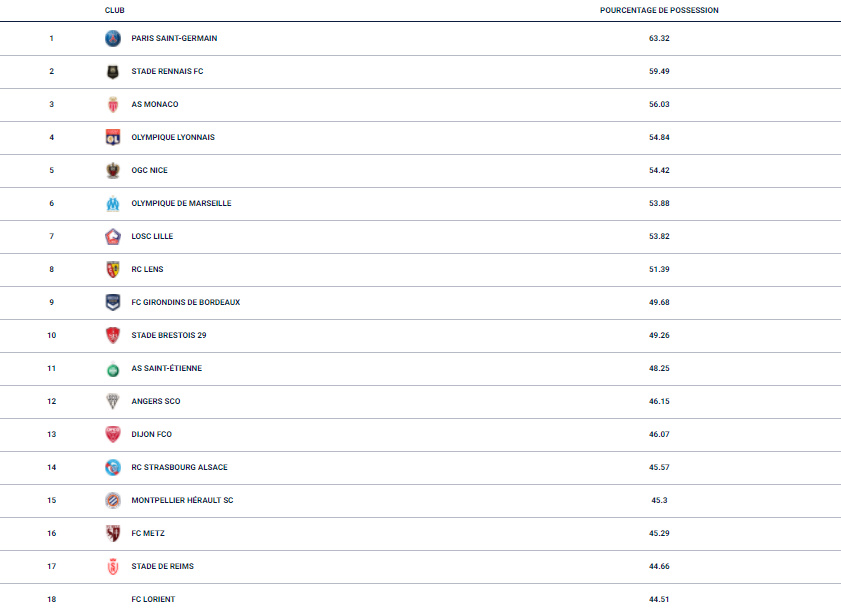Open the Montpellier Hérault SC link

click(x=182, y=500)
